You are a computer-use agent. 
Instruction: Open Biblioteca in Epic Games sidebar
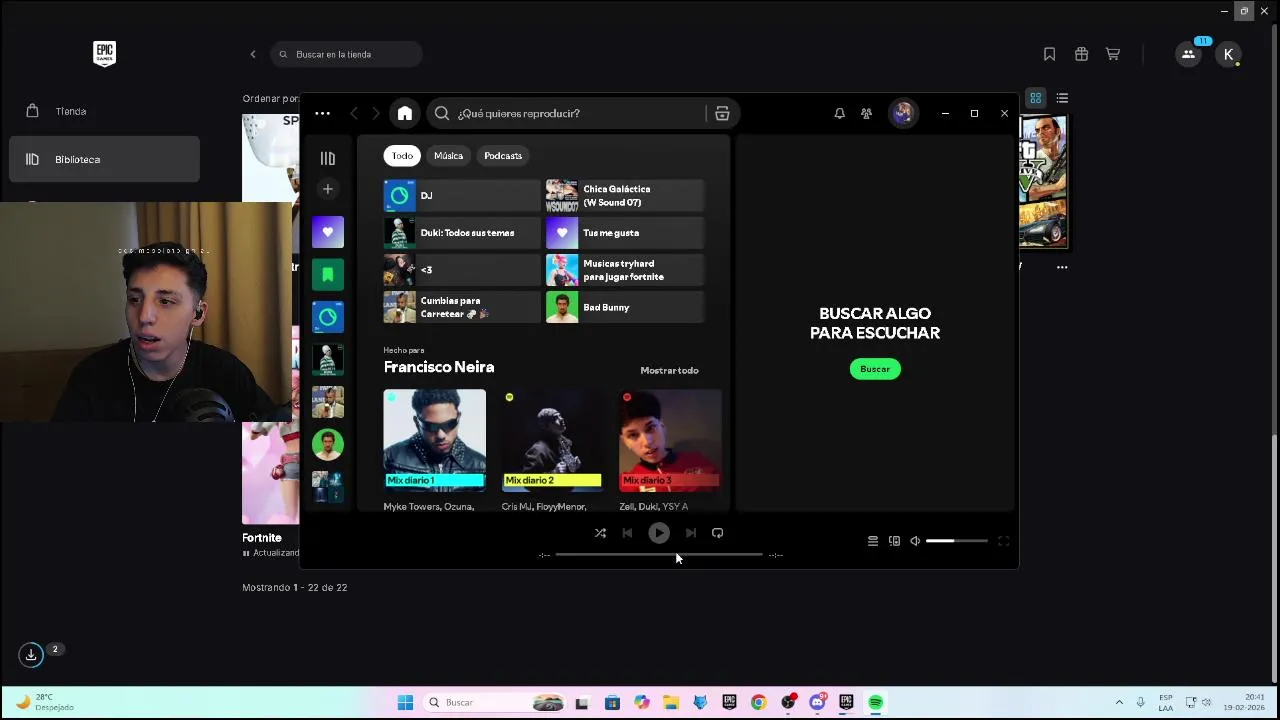[x=104, y=159]
